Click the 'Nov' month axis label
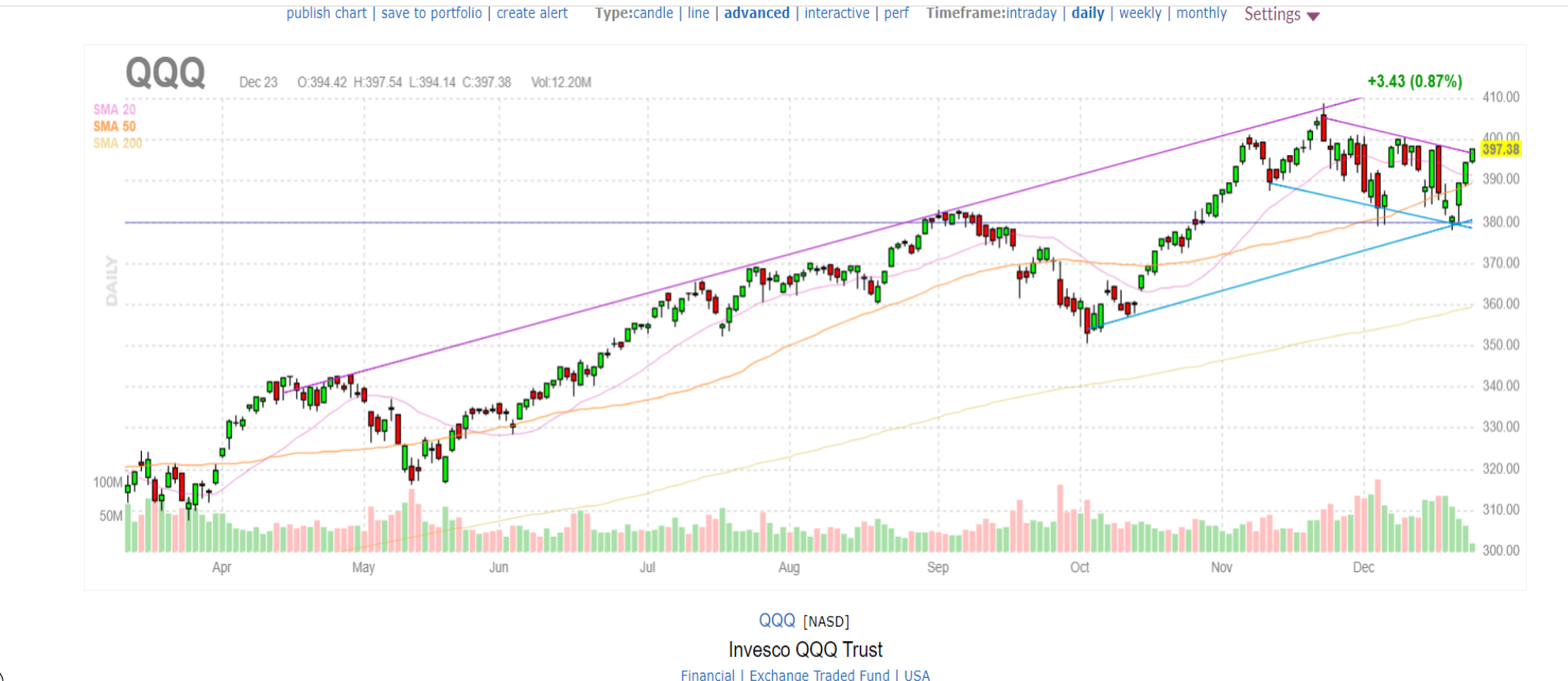 click(x=1222, y=567)
